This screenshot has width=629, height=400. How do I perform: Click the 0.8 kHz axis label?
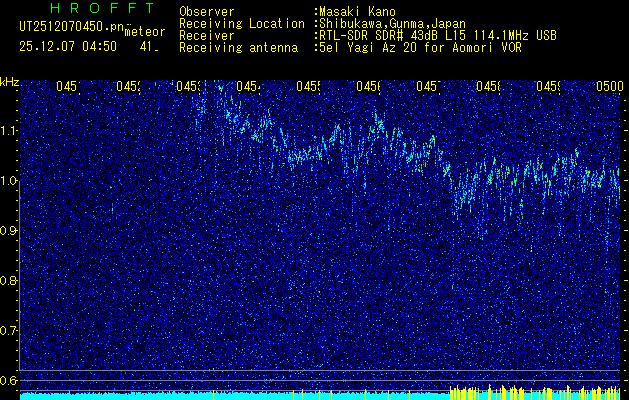pos(10,281)
